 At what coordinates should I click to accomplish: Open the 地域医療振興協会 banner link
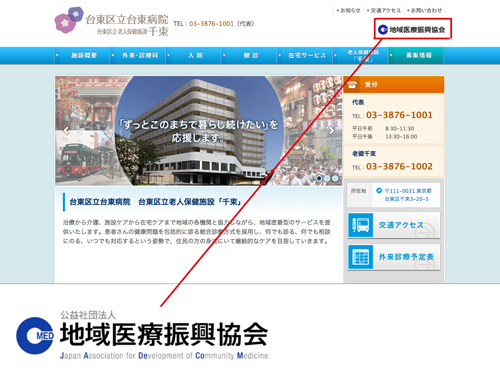(x=412, y=29)
